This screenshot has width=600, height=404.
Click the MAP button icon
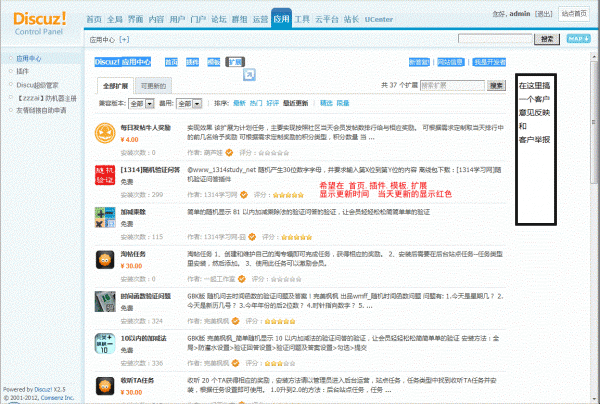pos(578,39)
